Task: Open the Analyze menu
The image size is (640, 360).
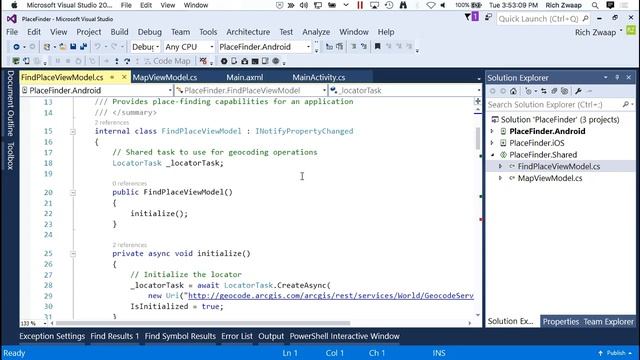Action: click(316, 32)
